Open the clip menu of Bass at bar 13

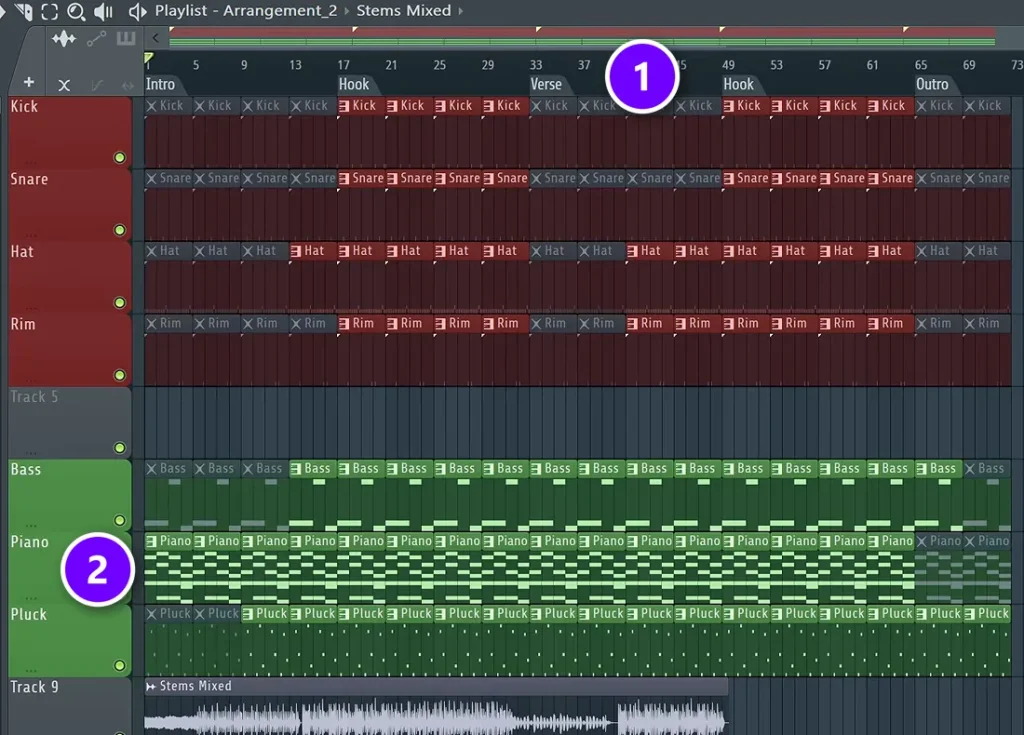click(296, 468)
